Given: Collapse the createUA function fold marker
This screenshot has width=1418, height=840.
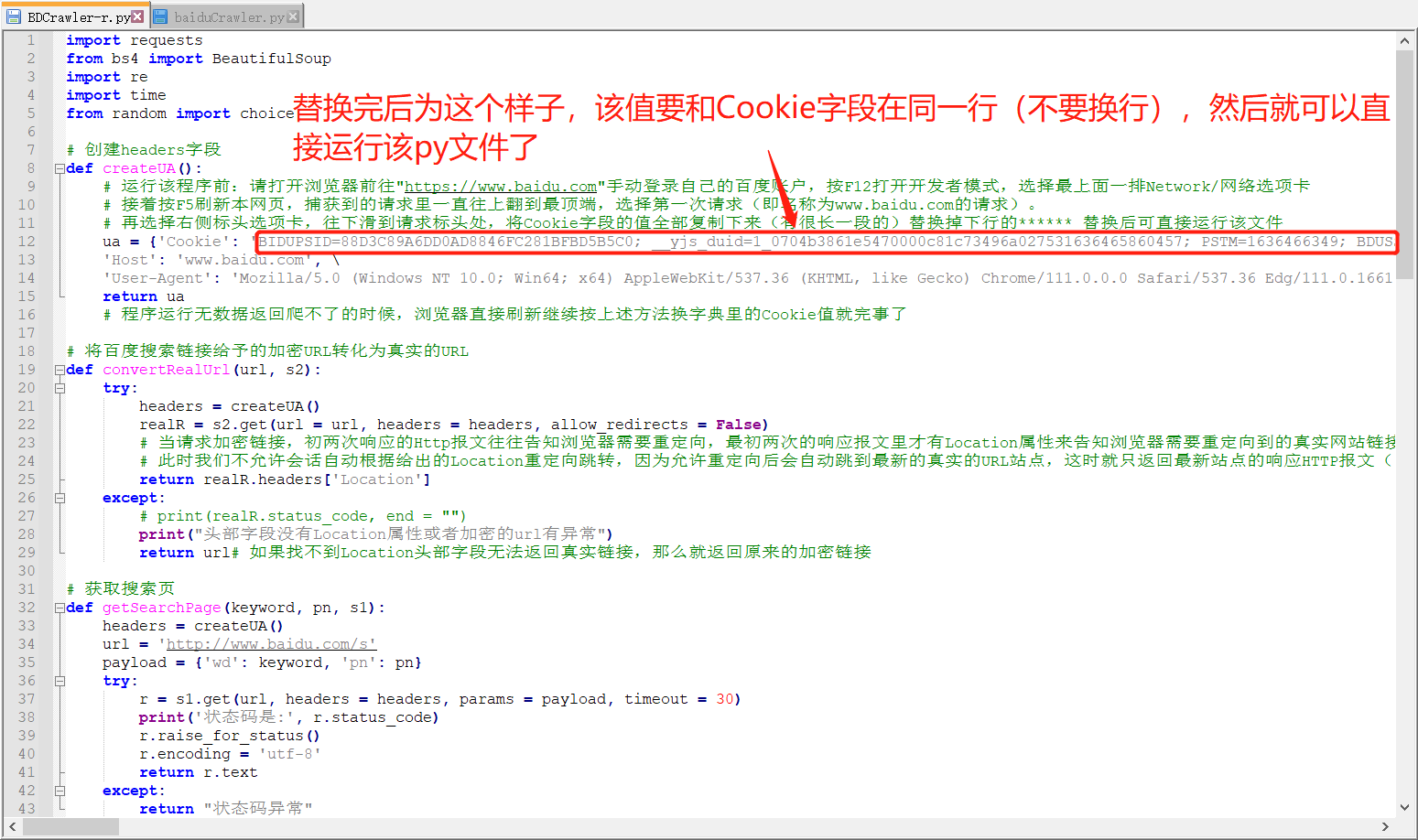Looking at the screenshot, I should [60, 168].
